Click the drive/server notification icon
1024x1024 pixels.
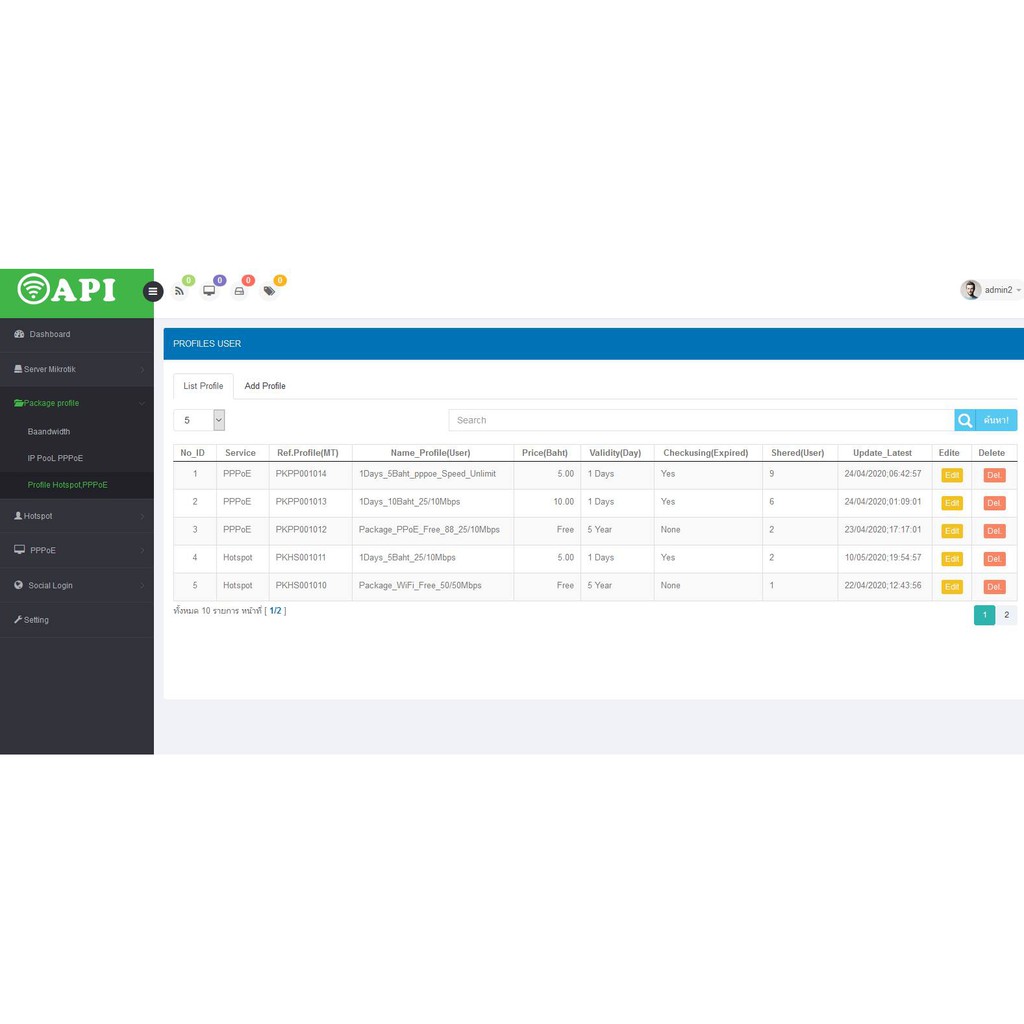(x=239, y=291)
